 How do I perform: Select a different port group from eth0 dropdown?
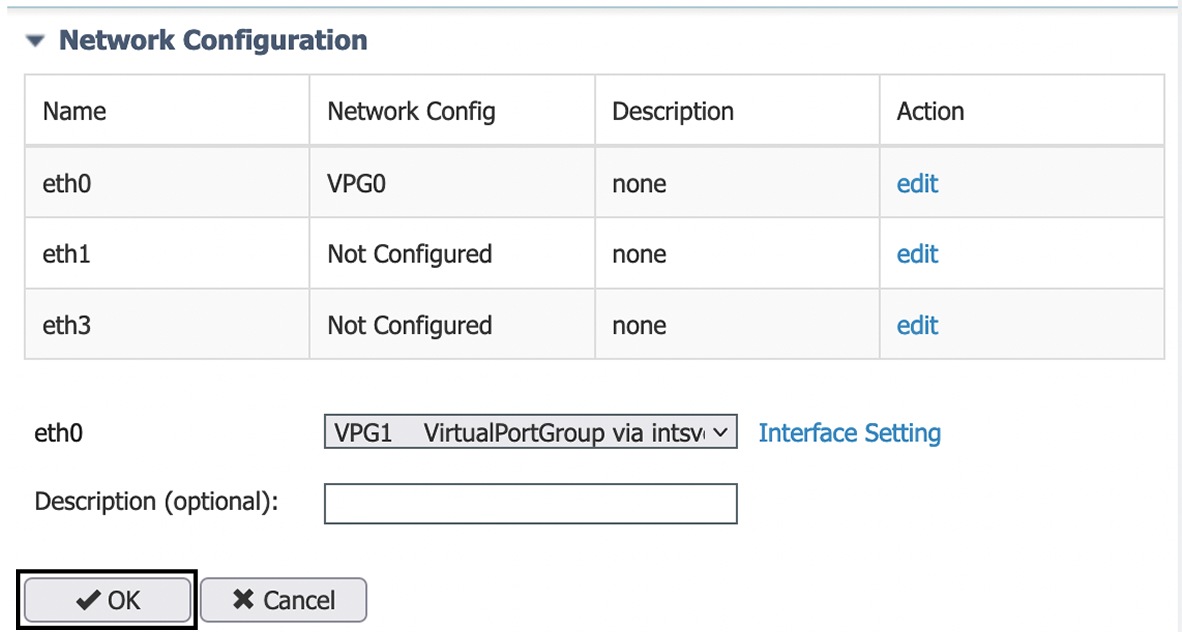point(530,431)
